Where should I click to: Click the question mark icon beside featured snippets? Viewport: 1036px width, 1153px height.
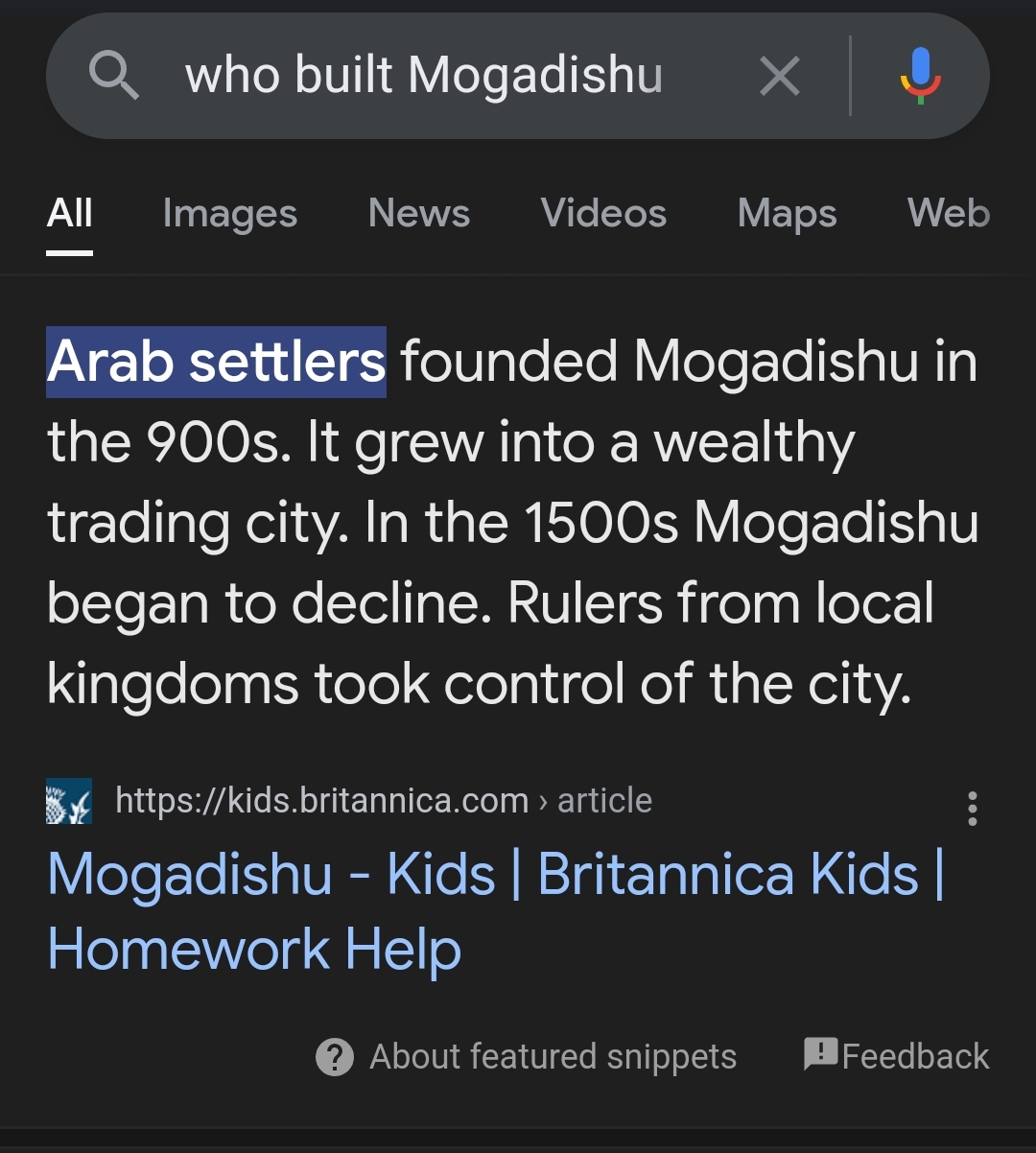point(334,1057)
